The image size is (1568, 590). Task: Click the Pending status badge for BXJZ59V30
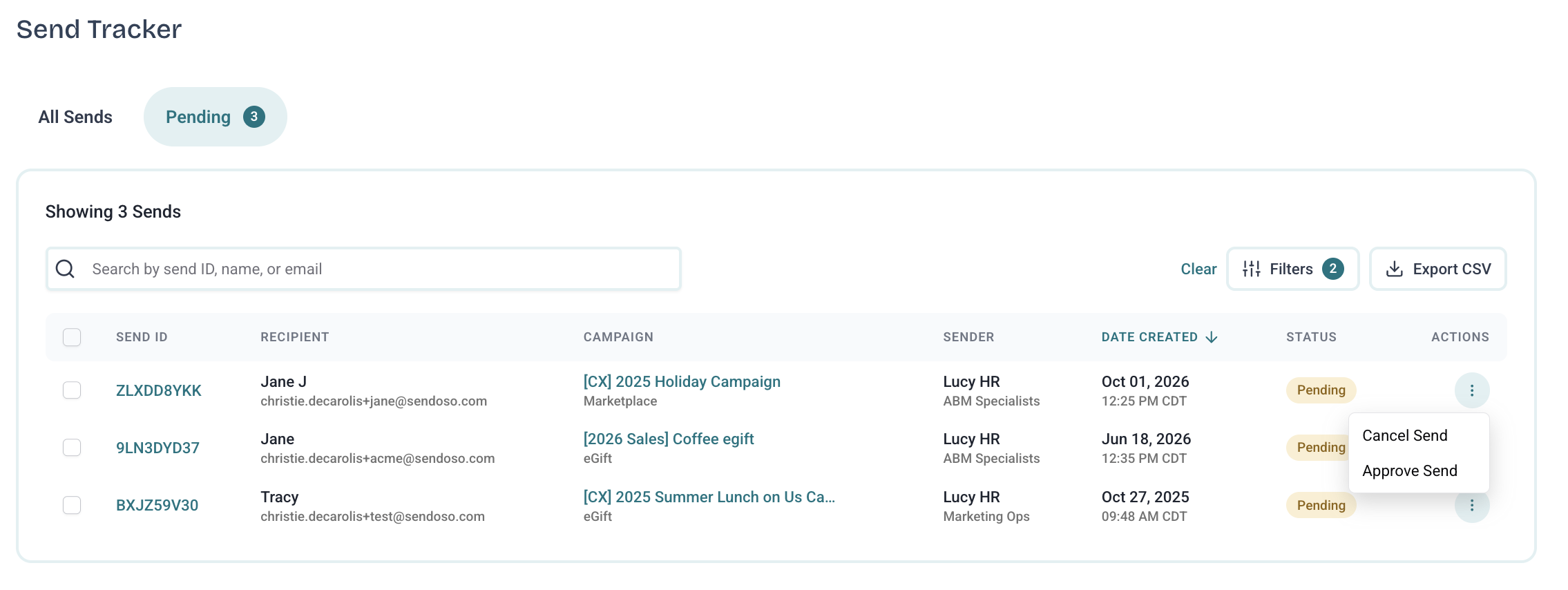(1321, 506)
